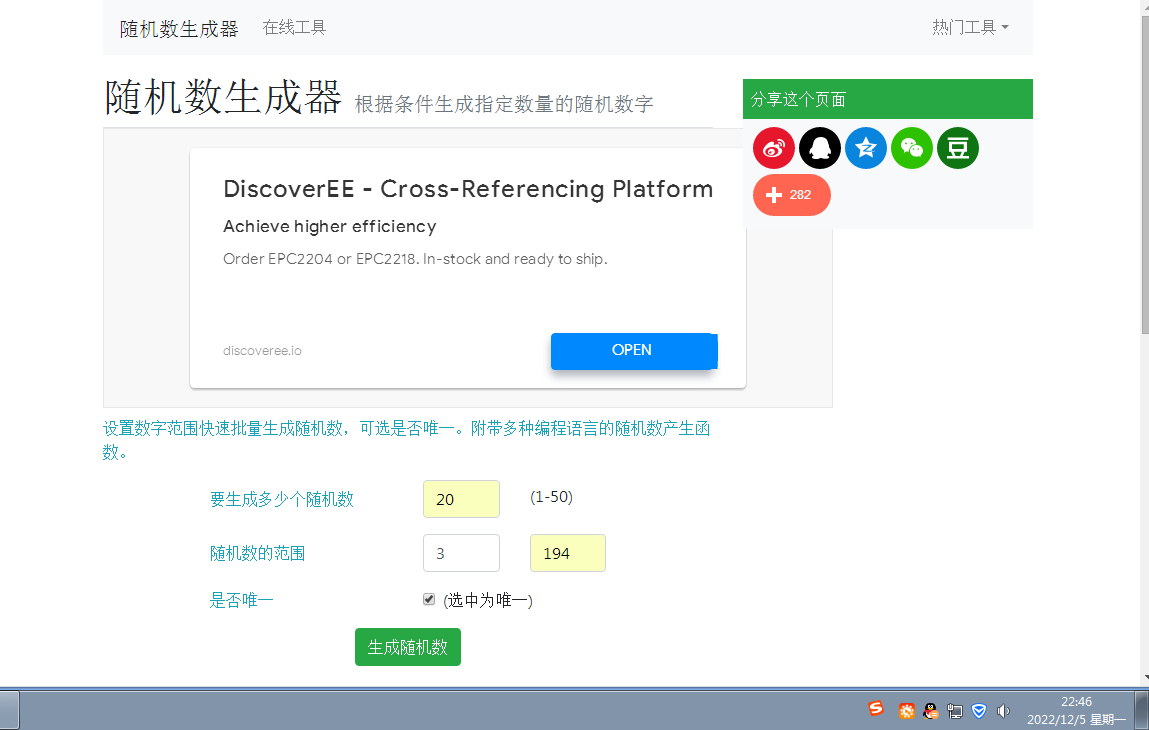
Task: Open network status tray icon
Action: 955,710
